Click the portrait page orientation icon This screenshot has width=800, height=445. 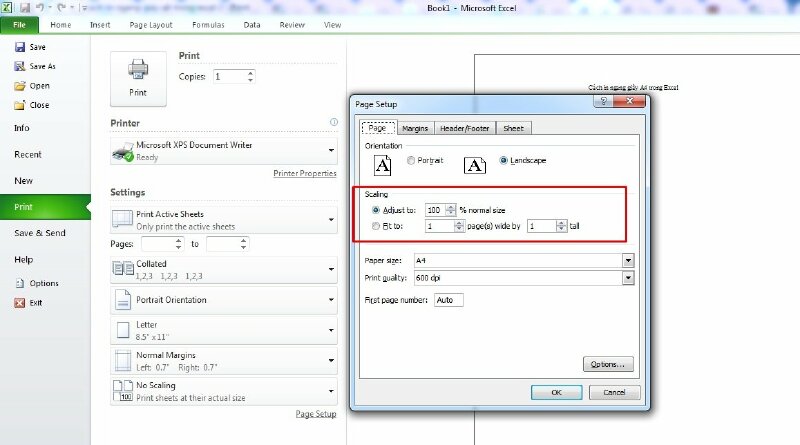point(383,165)
